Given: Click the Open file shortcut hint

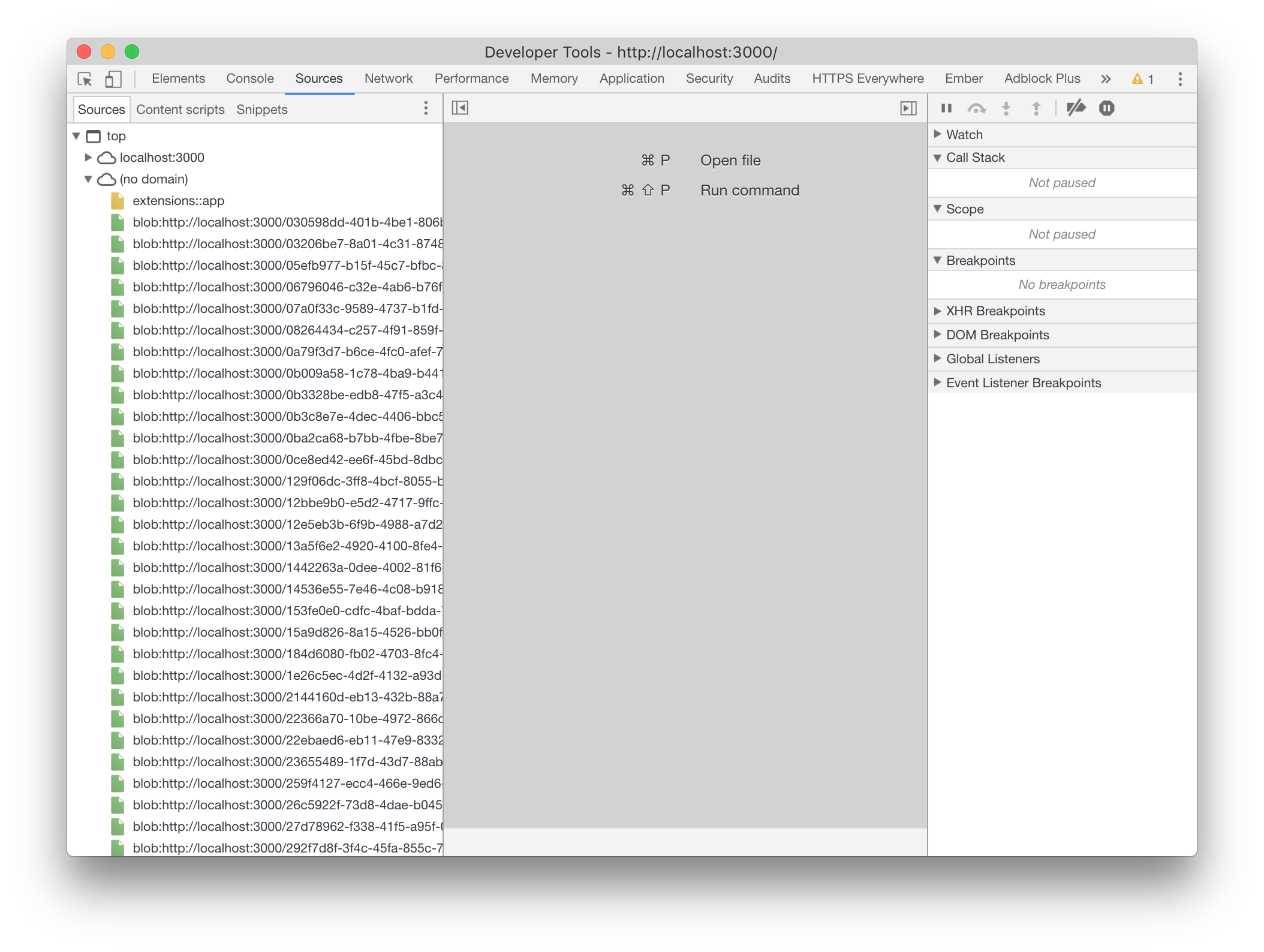Looking at the screenshot, I should [730, 161].
